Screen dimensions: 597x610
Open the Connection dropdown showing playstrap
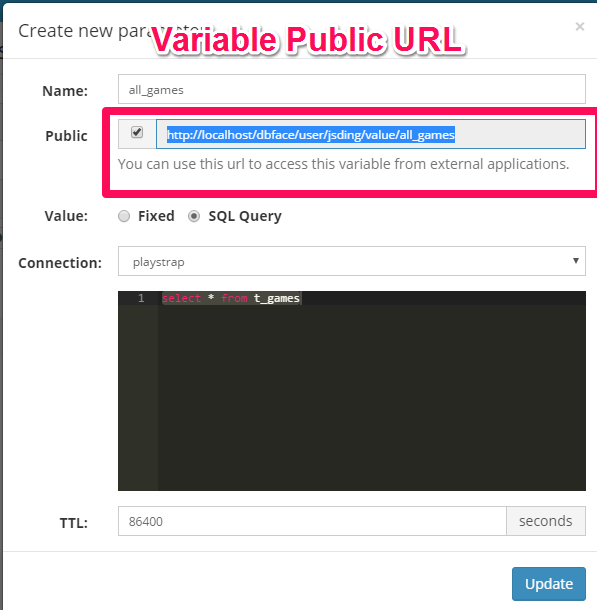tap(352, 261)
